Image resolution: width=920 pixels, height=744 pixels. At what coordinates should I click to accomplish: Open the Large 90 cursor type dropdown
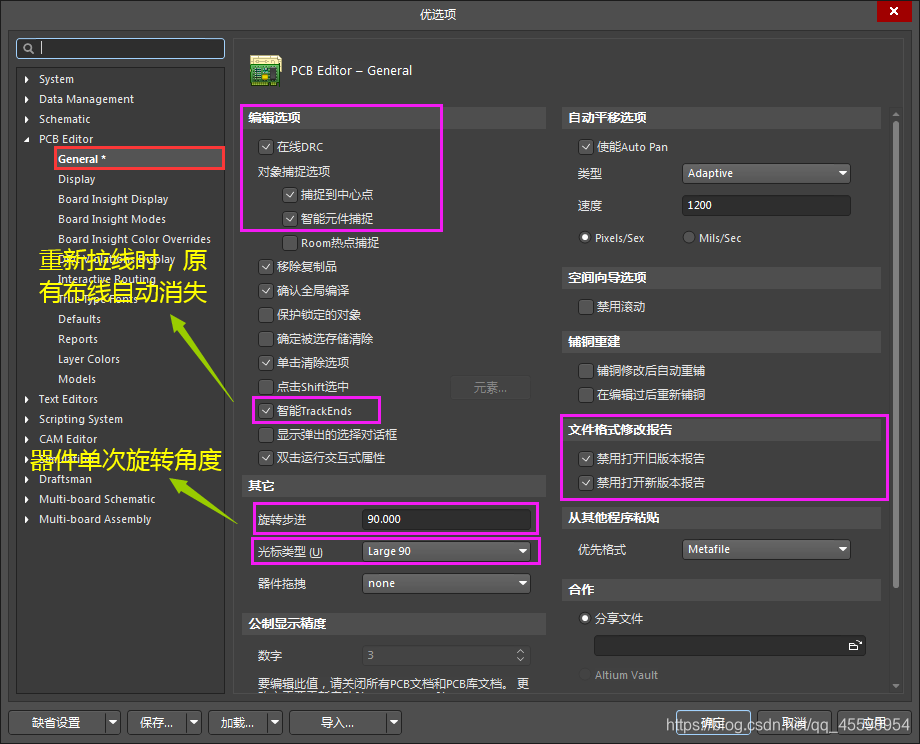click(x=447, y=551)
